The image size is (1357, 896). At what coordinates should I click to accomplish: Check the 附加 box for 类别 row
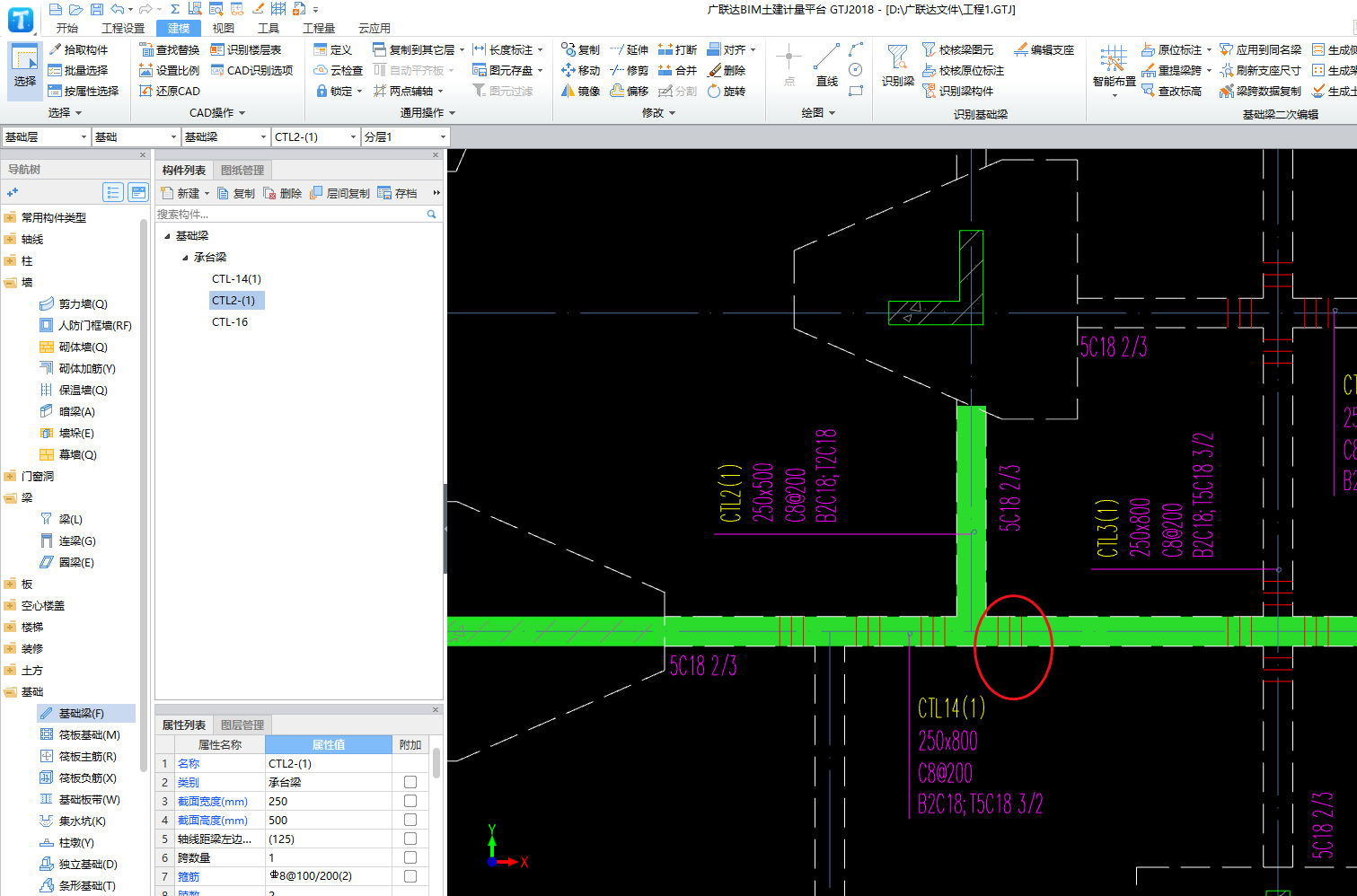coord(410,782)
